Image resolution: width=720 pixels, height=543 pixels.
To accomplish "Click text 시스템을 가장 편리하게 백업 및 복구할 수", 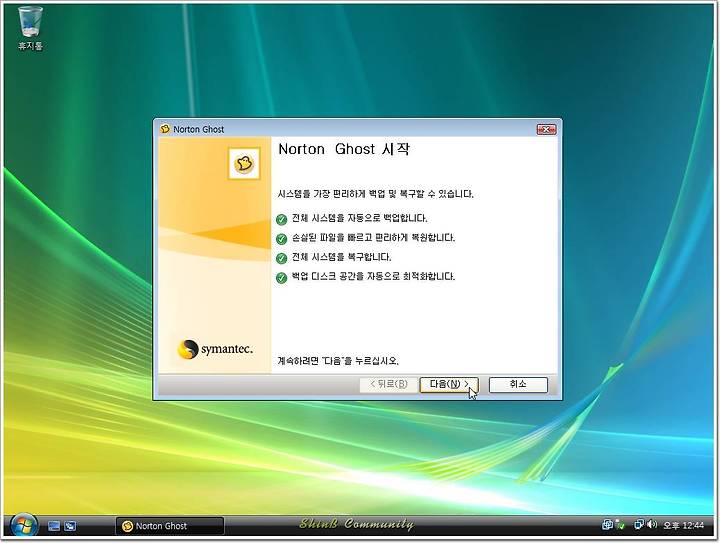I will [375, 194].
